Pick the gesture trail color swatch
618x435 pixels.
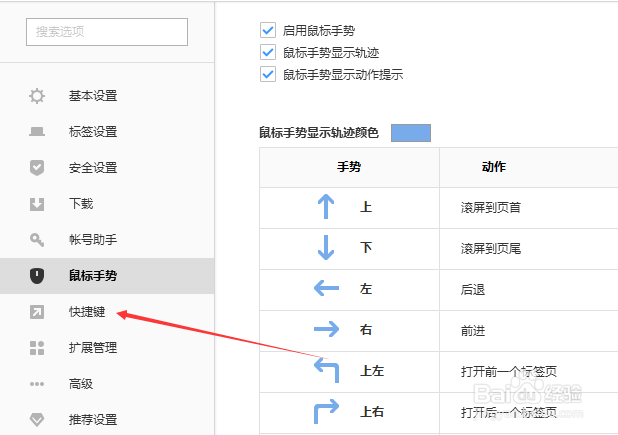pyautogui.click(x=411, y=133)
